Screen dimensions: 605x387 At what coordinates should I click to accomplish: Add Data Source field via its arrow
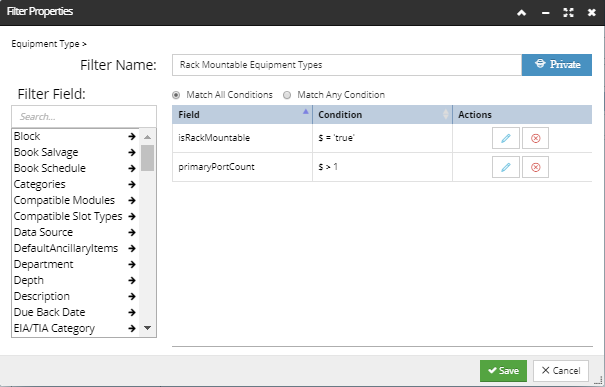132,232
